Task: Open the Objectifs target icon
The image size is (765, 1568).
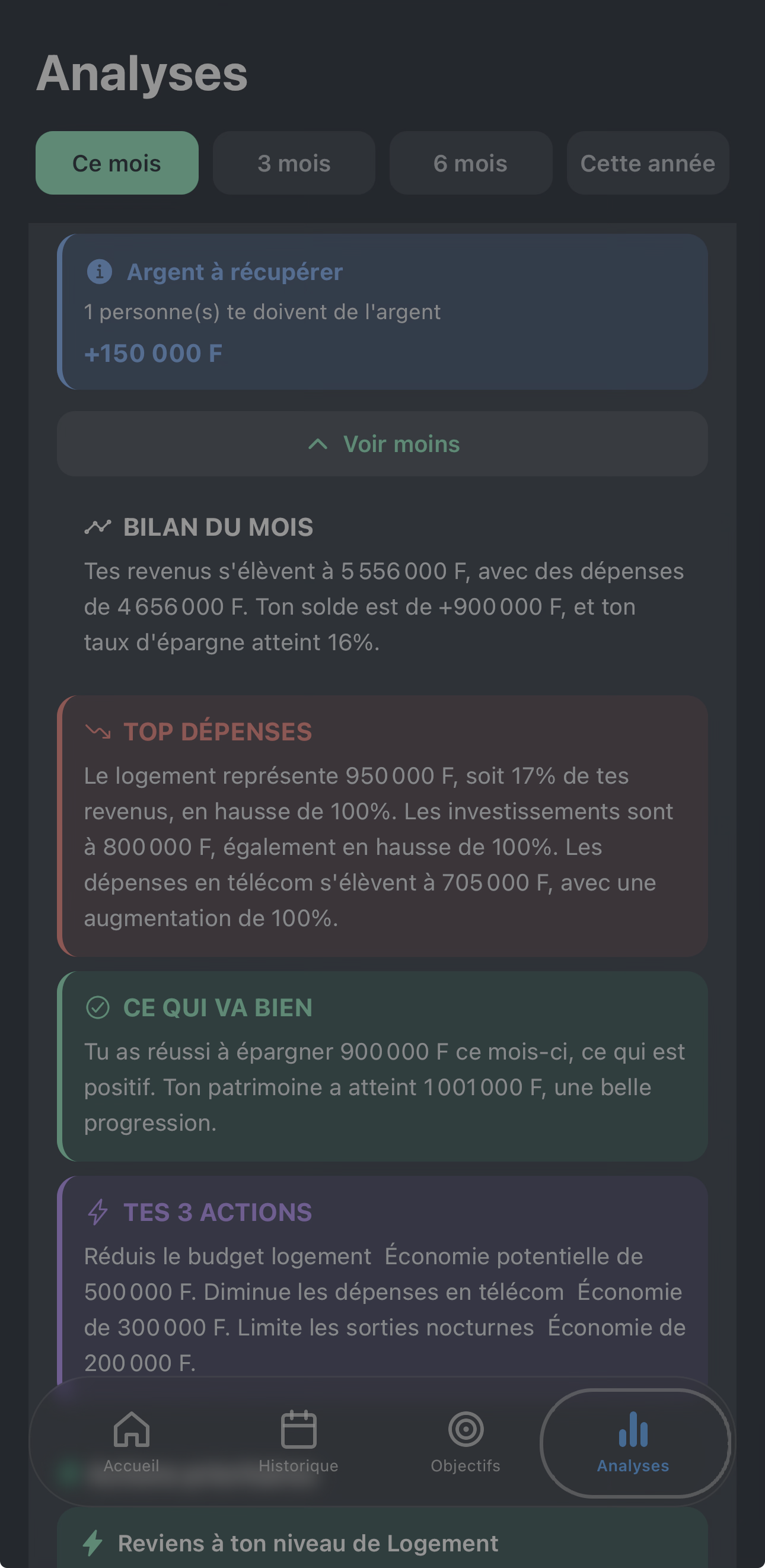Action: point(466,1429)
